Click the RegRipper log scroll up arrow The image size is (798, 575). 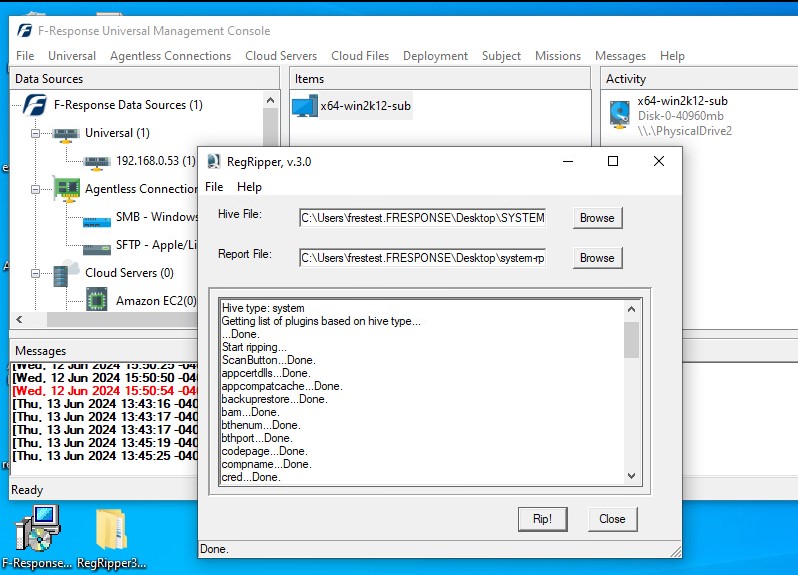[x=632, y=309]
